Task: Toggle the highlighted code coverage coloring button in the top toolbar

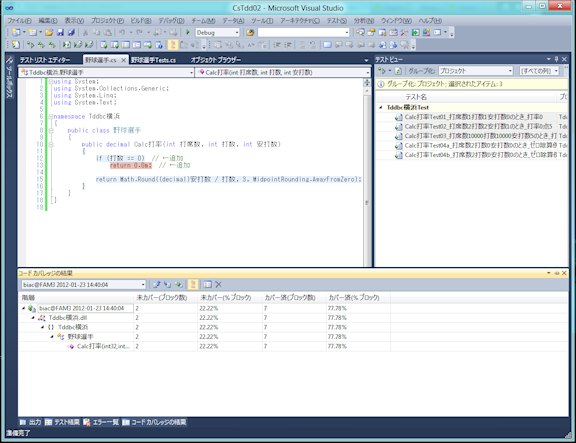Action: point(172,45)
